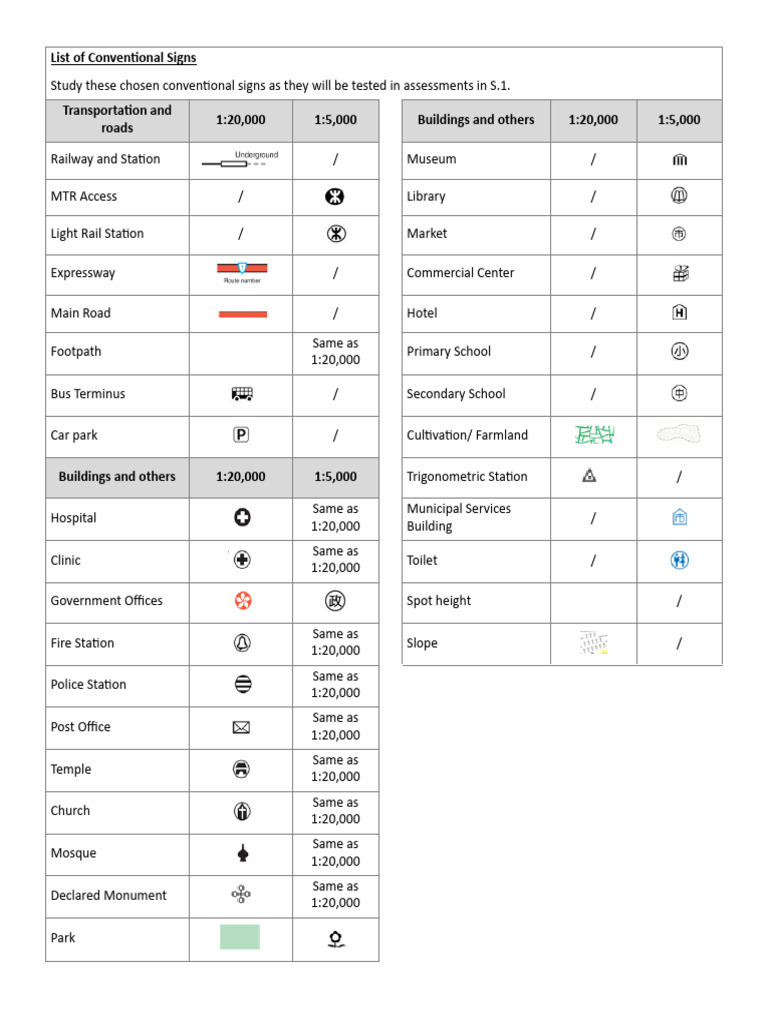Select the Bus Terminus icon
The height and width of the screenshot is (1024, 768).
[241, 394]
